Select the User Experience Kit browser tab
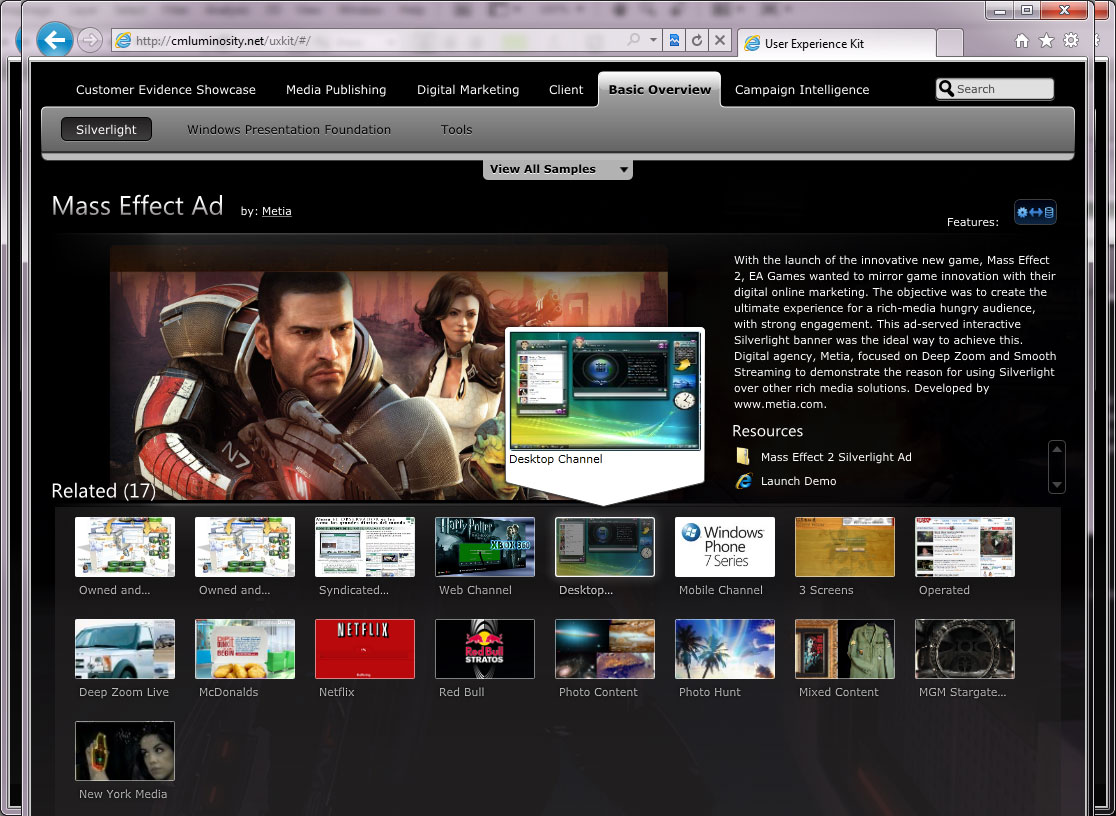1116x816 pixels. point(836,43)
